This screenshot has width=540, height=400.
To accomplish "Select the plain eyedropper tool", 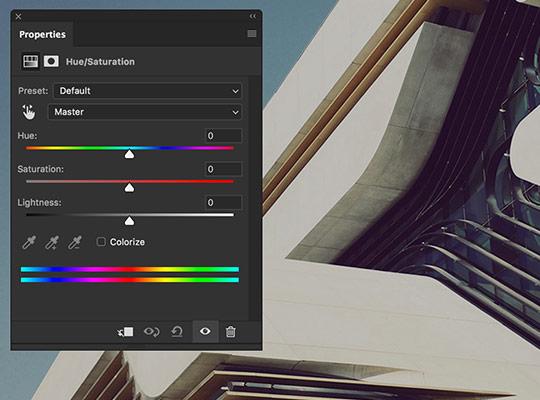I will pos(29,242).
